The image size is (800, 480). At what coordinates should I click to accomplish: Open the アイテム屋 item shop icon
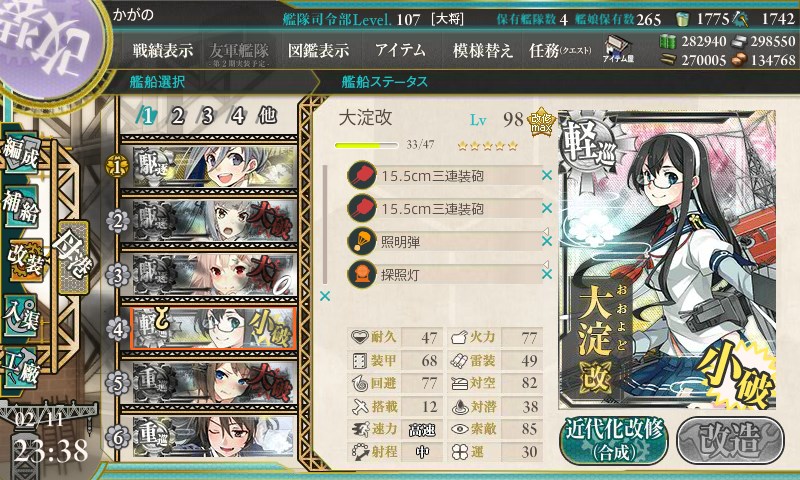[x=617, y=49]
